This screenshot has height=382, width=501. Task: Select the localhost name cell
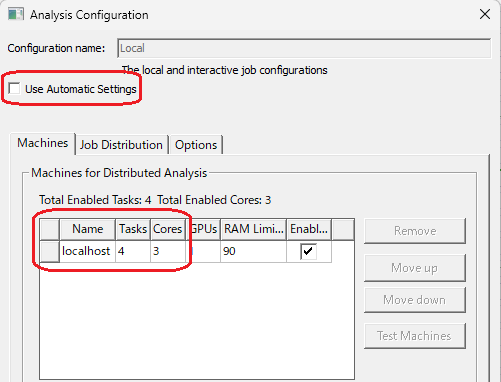pos(87,251)
